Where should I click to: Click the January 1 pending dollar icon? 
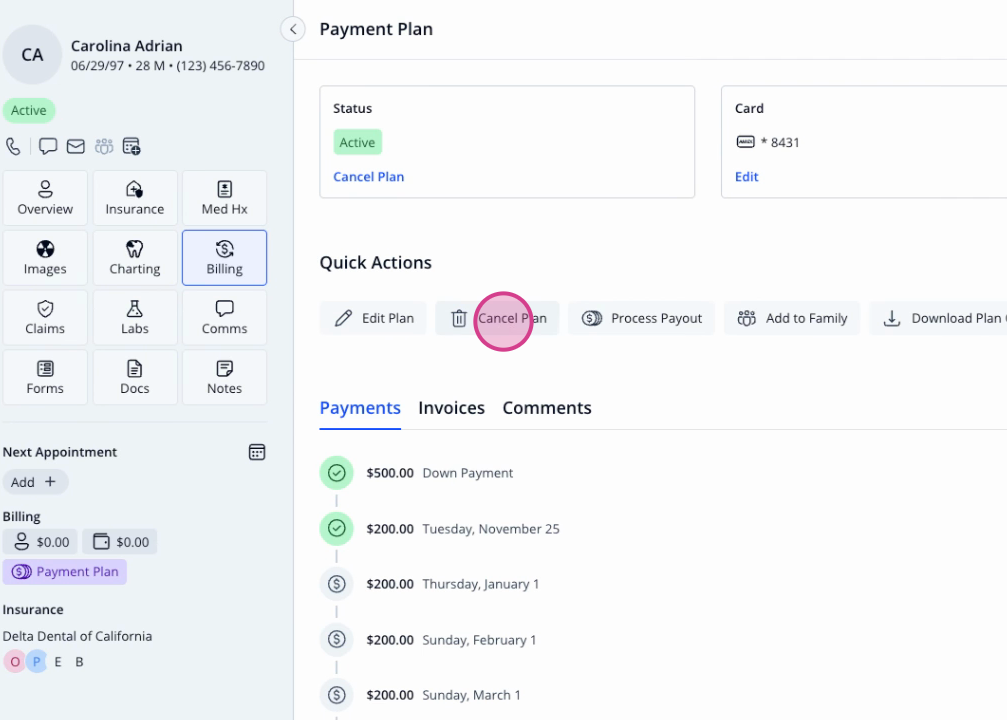click(337, 584)
